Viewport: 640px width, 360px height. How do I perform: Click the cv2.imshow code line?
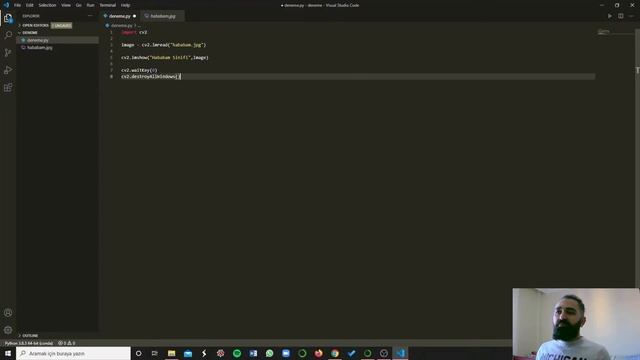[x=164, y=58]
